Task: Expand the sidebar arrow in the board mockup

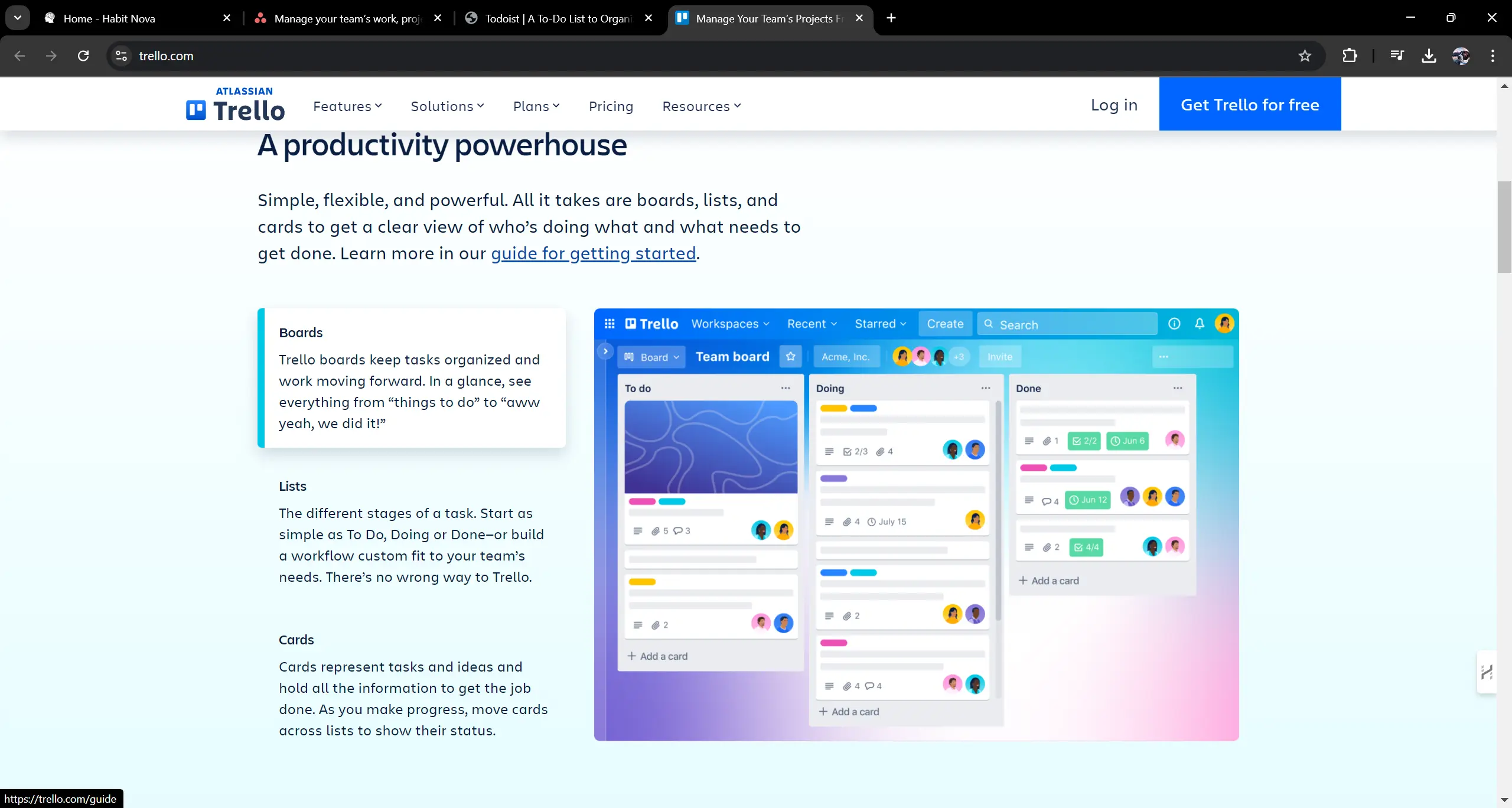Action: coord(605,351)
